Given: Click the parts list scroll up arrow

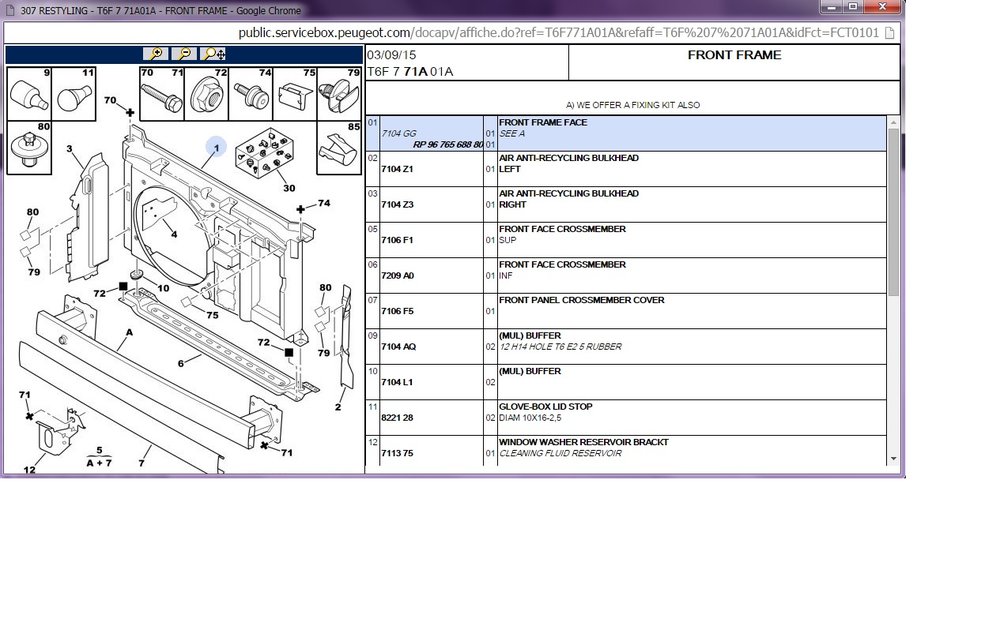Looking at the screenshot, I should coord(893,122).
